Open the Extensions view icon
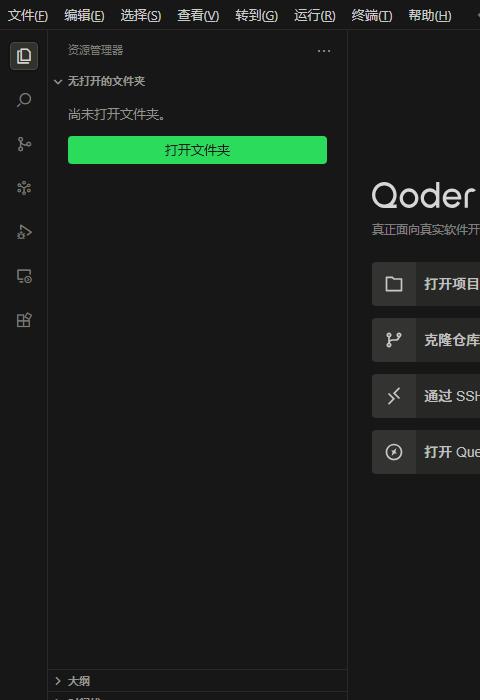The width and height of the screenshot is (480, 700). (x=24, y=320)
